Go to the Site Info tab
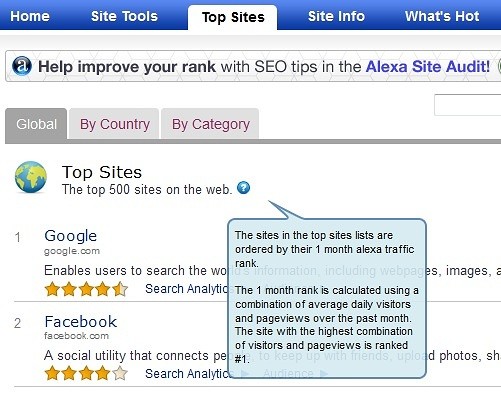501x393 pixels. (x=336, y=16)
